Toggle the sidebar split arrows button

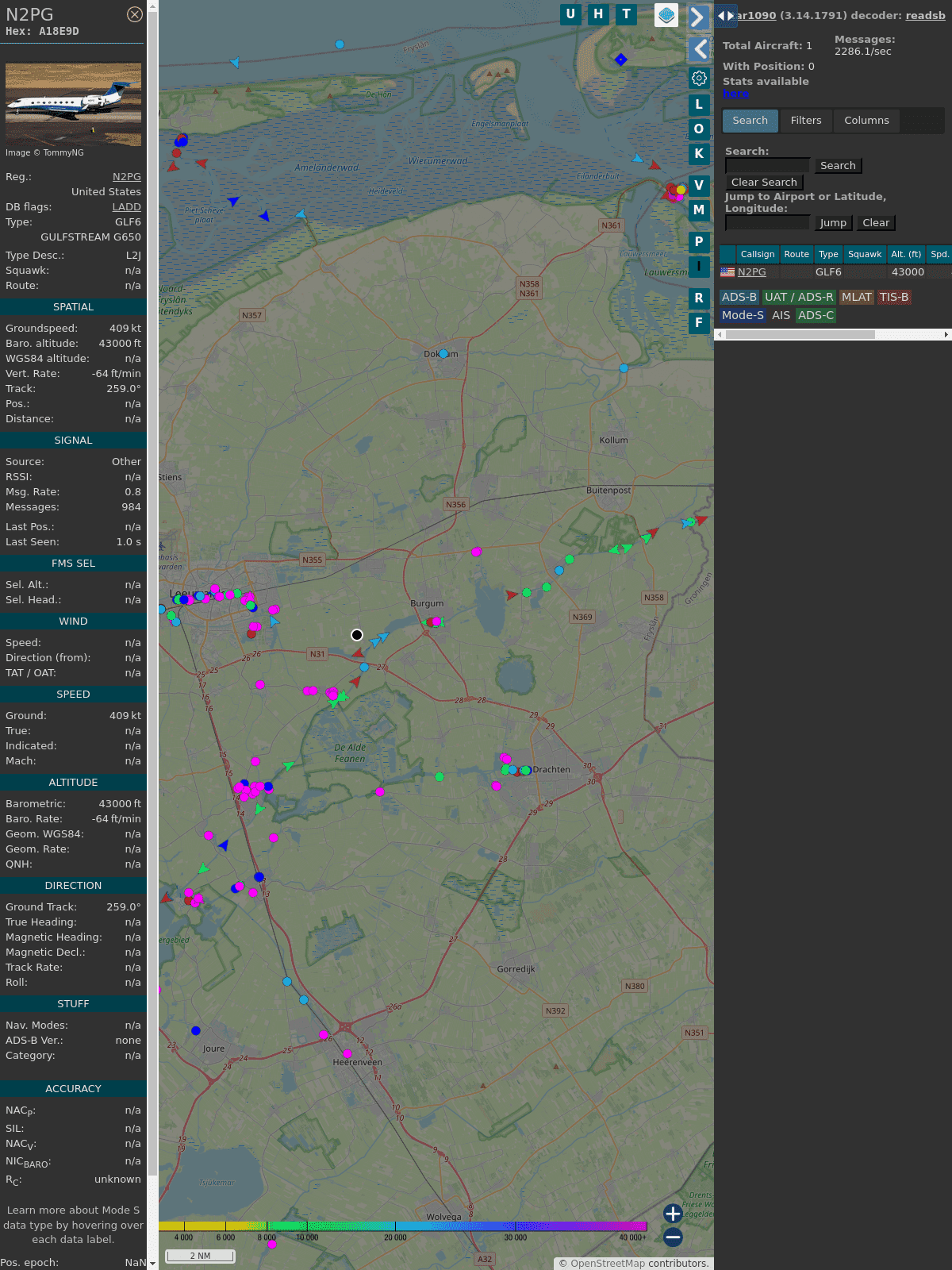coord(725,16)
